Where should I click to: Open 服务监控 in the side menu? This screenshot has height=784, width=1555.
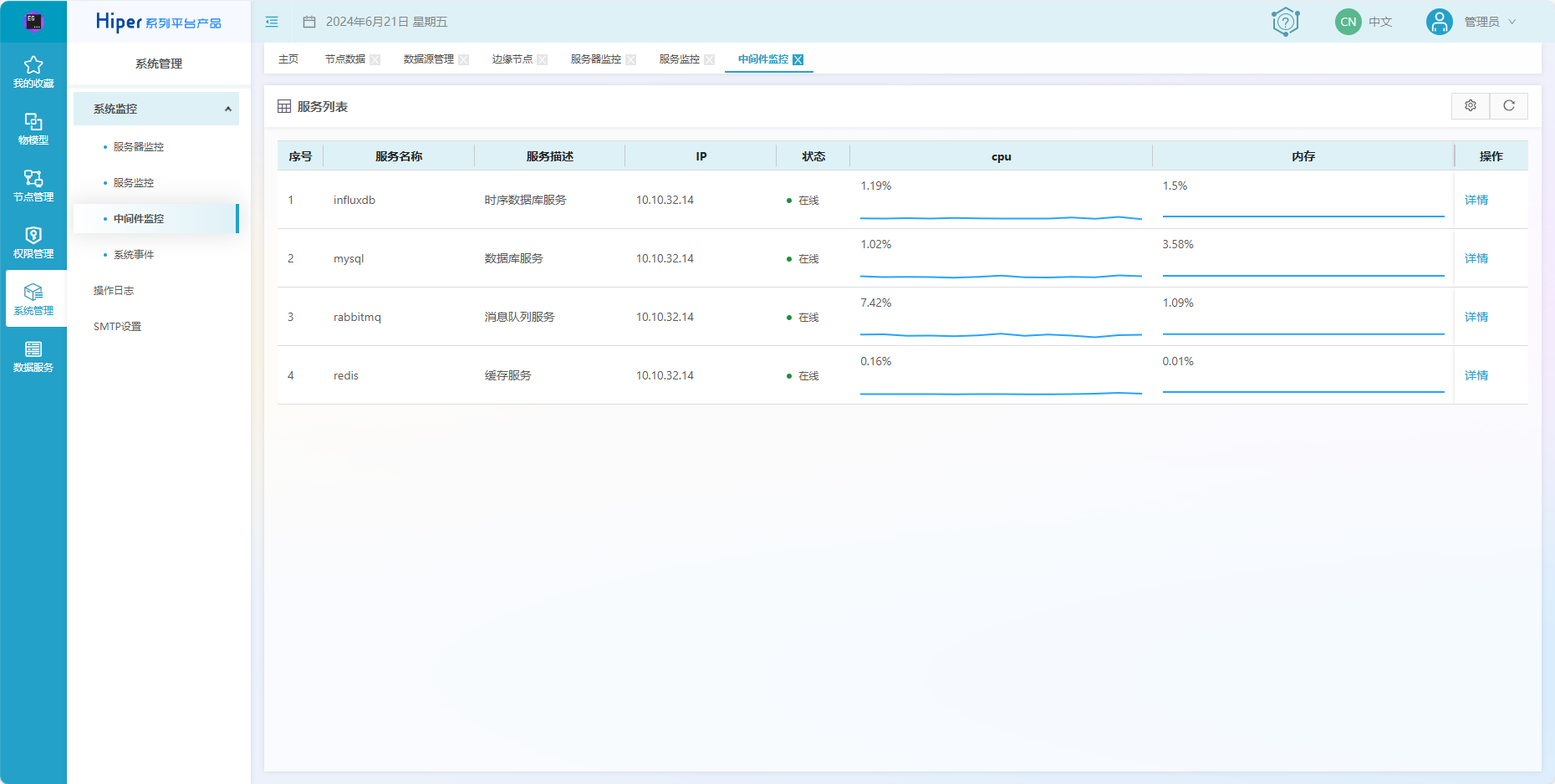point(134,183)
